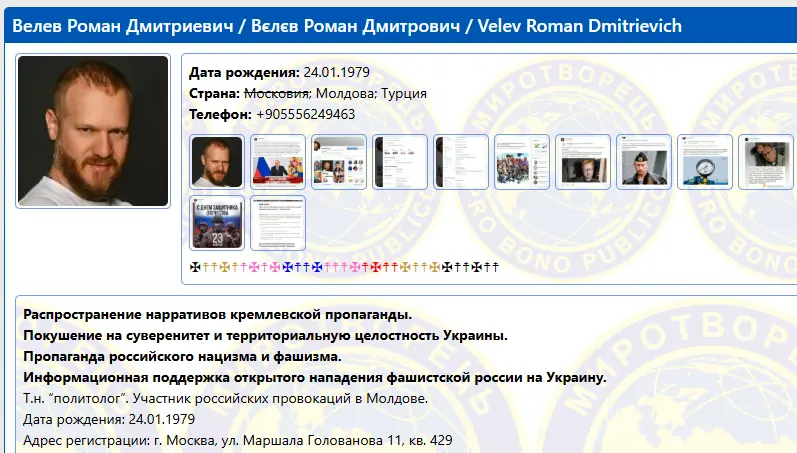Click the country 'Молдова'
The width and height of the screenshot is (797, 453).
(x=346, y=94)
